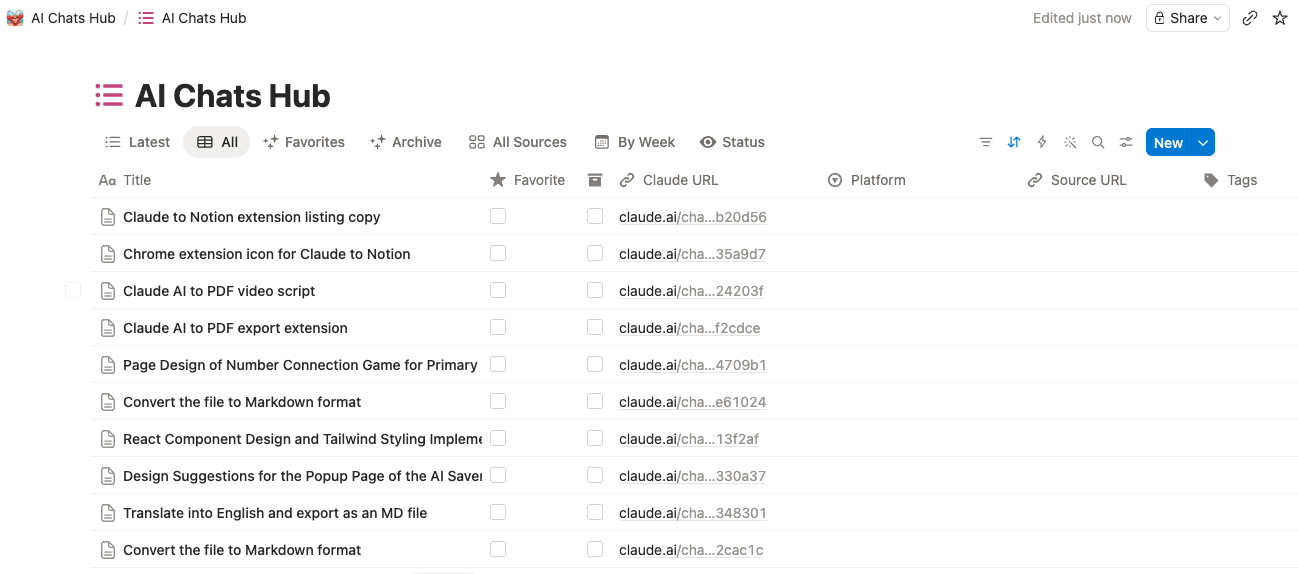
Task: Open claude.ai link ending 2cac1c
Action: [692, 550]
